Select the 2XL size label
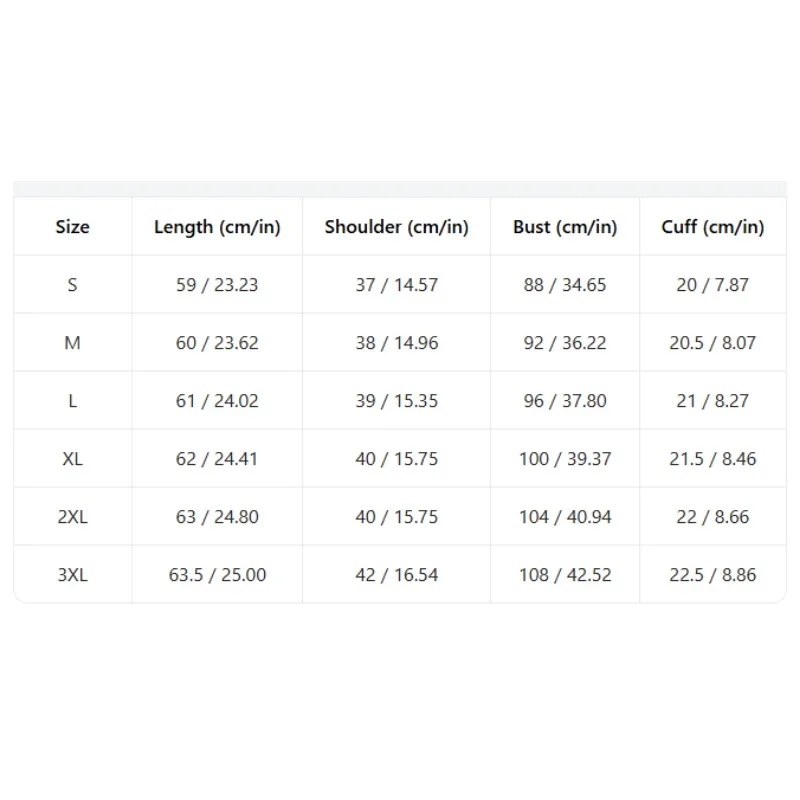This screenshot has width=800, height=800. [x=72, y=517]
